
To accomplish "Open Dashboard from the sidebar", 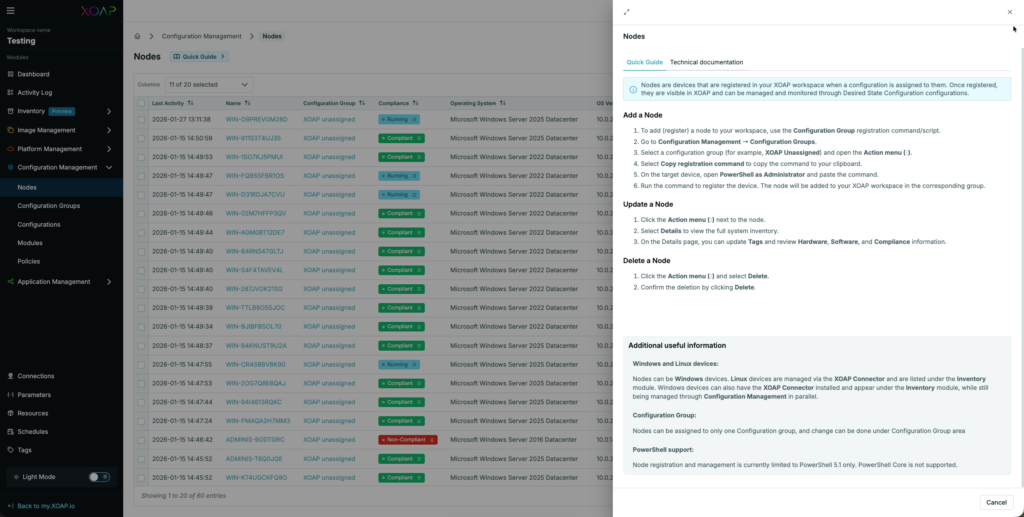I will click(x=33, y=74).
